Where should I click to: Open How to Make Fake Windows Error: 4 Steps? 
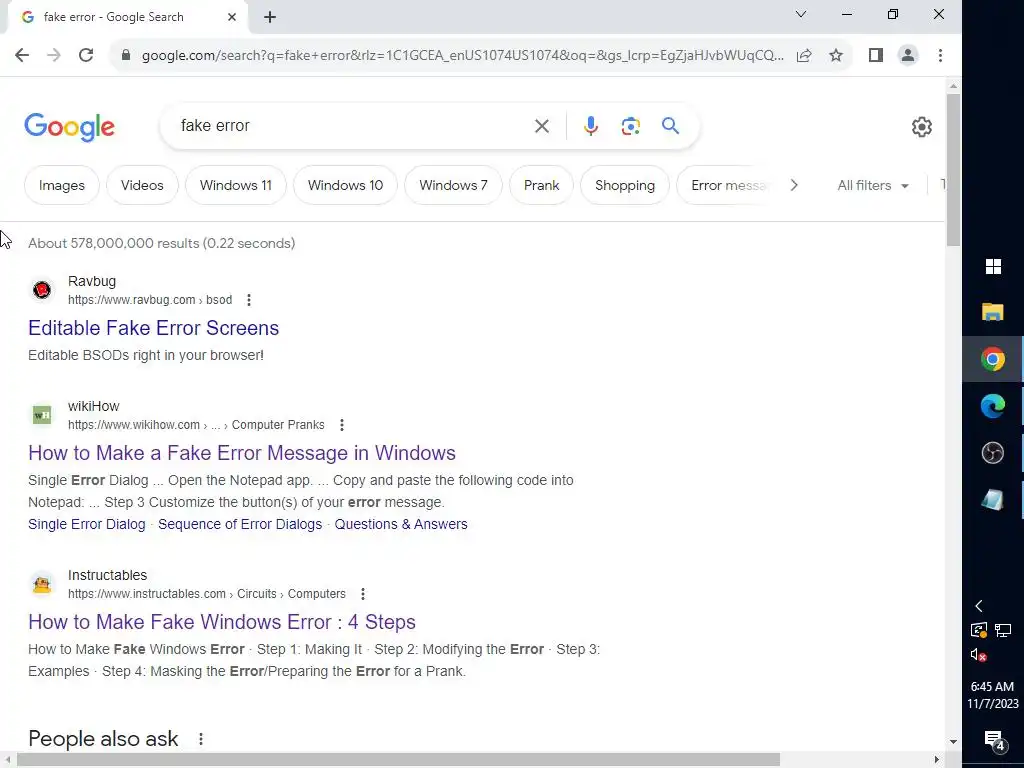click(x=221, y=622)
